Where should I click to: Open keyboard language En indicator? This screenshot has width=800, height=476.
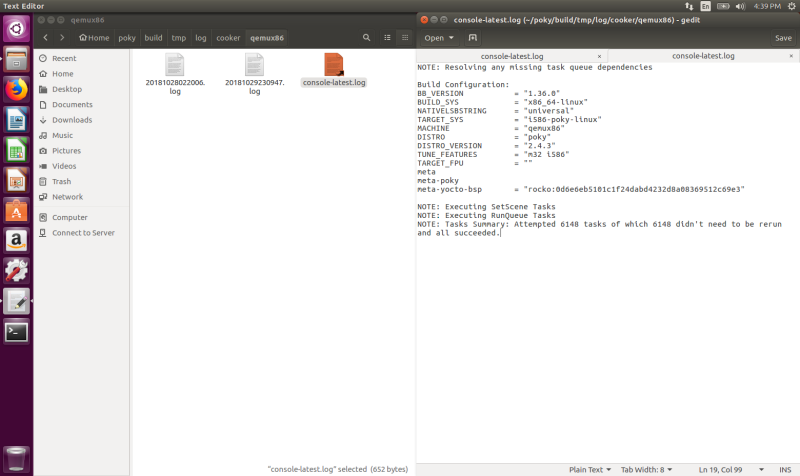(706, 6)
